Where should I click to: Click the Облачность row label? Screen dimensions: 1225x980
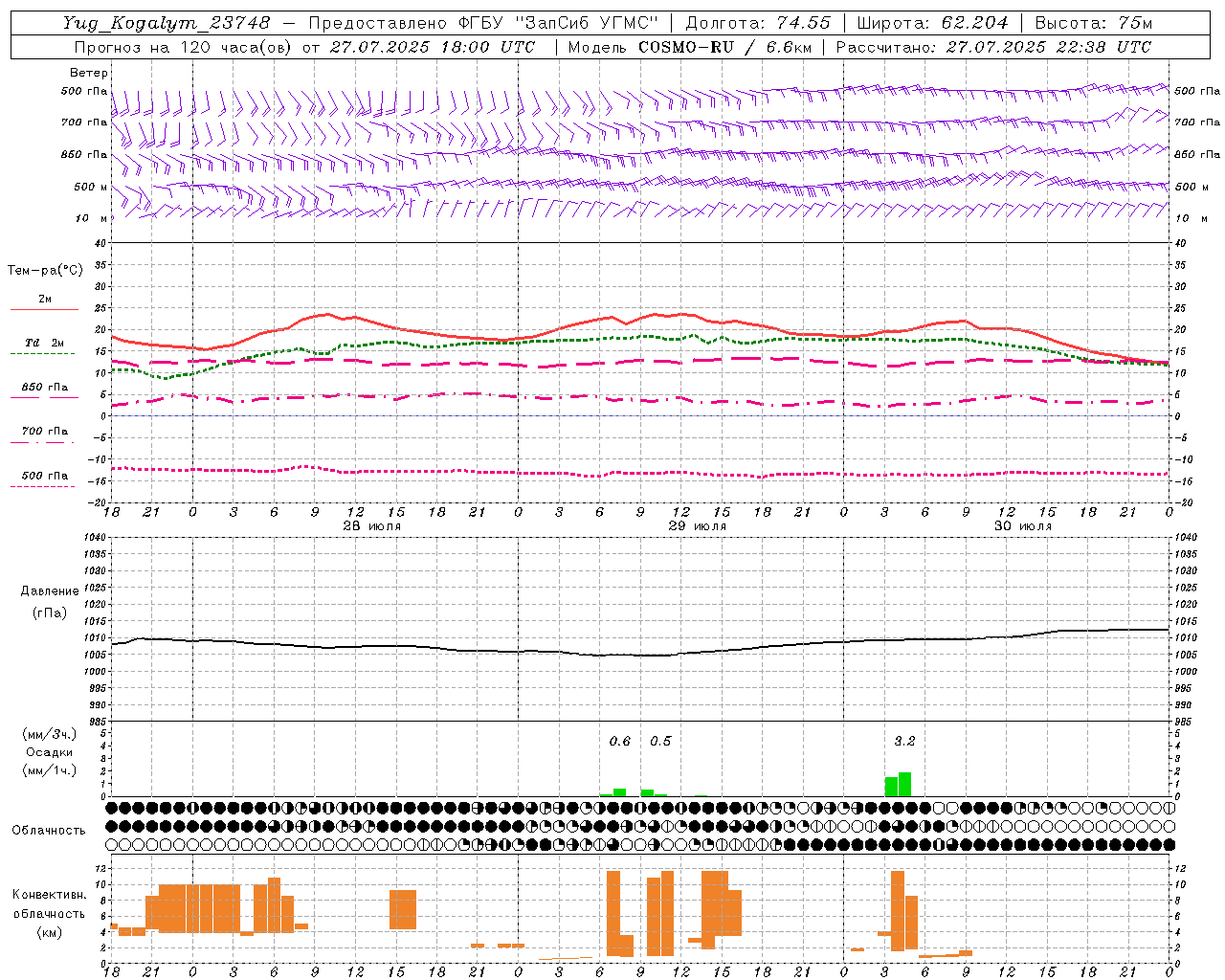tap(49, 831)
